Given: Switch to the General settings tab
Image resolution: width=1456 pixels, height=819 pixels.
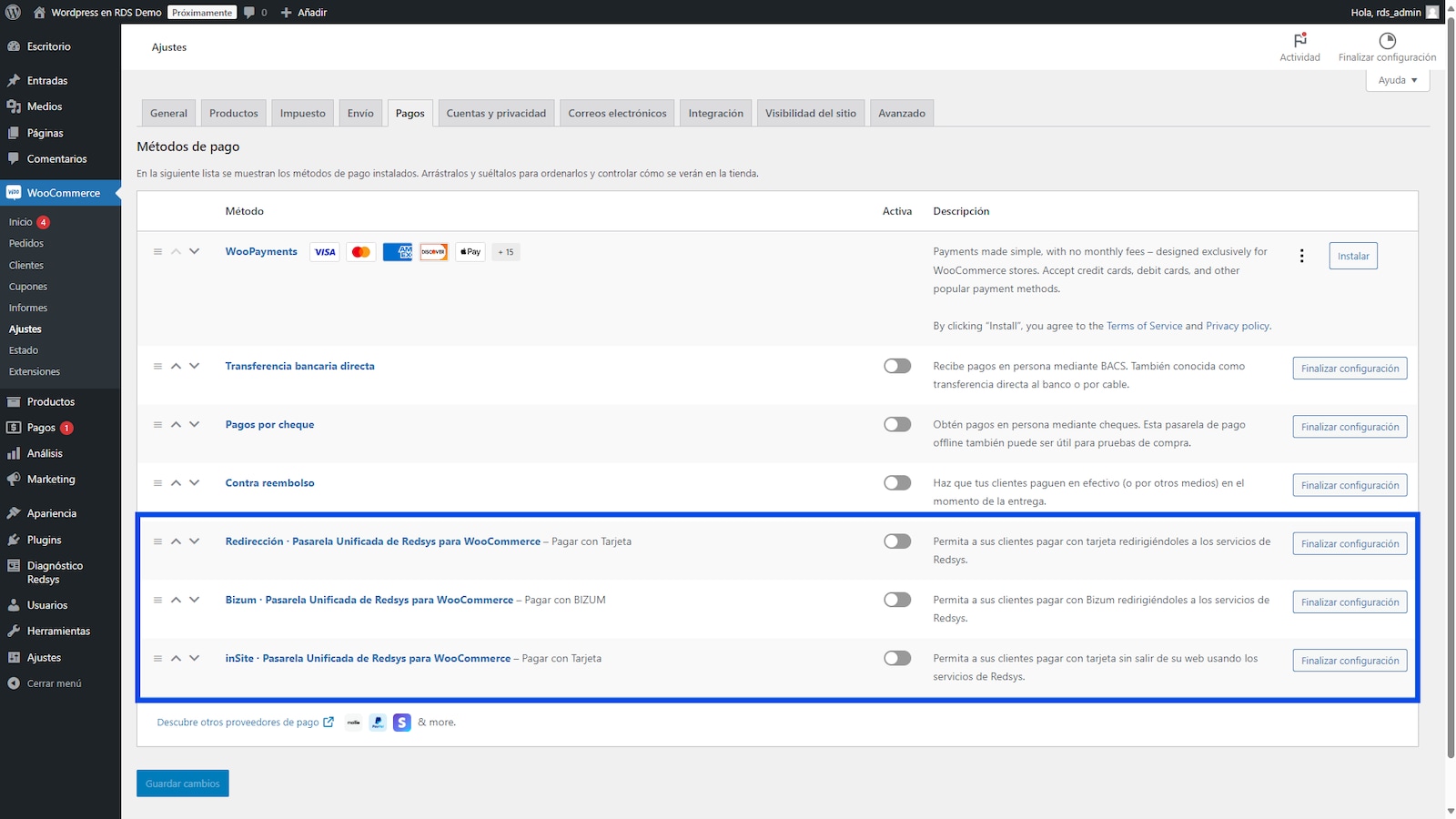Looking at the screenshot, I should click(x=168, y=113).
